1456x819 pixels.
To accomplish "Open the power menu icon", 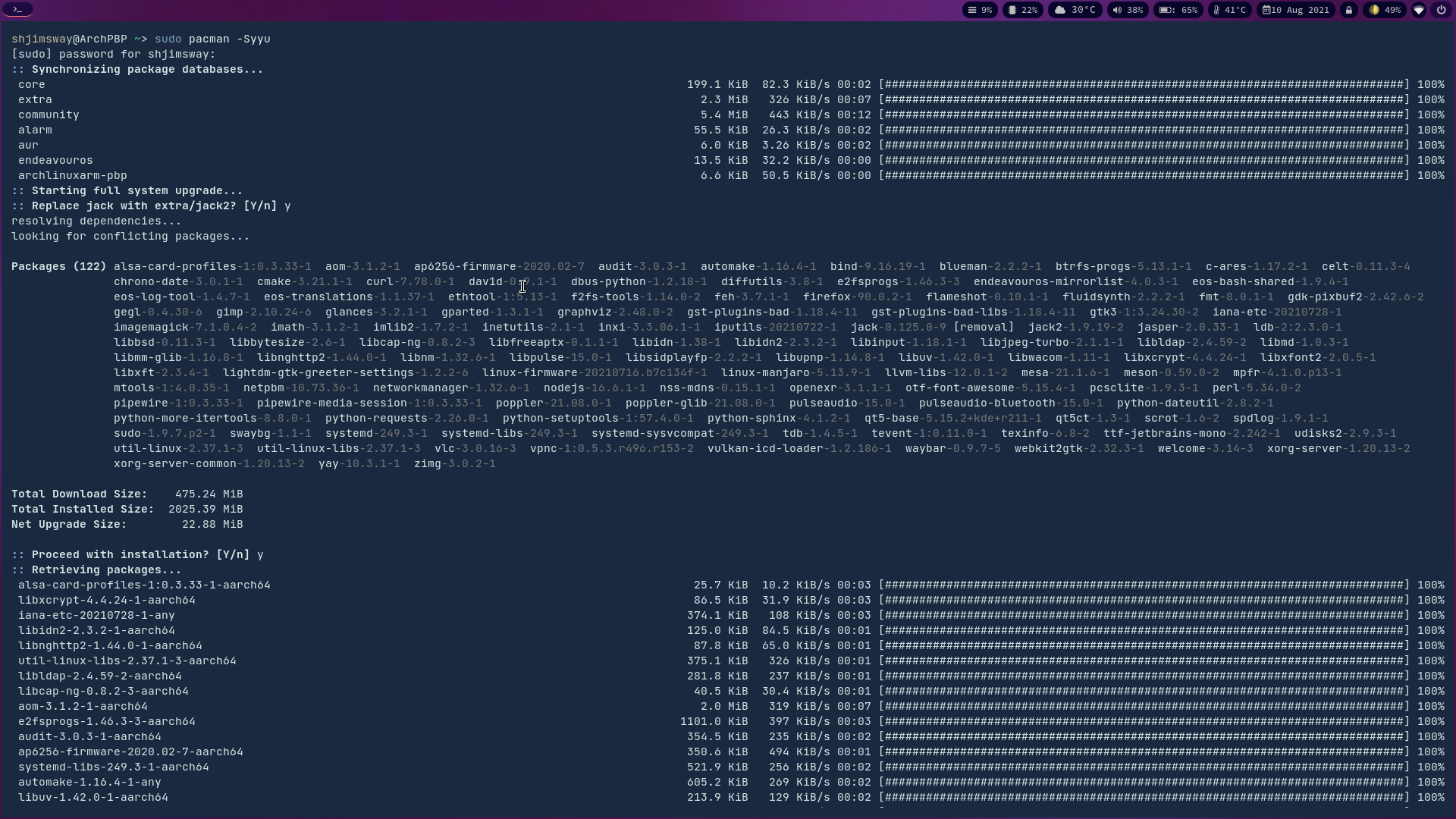I will [x=1442, y=10].
